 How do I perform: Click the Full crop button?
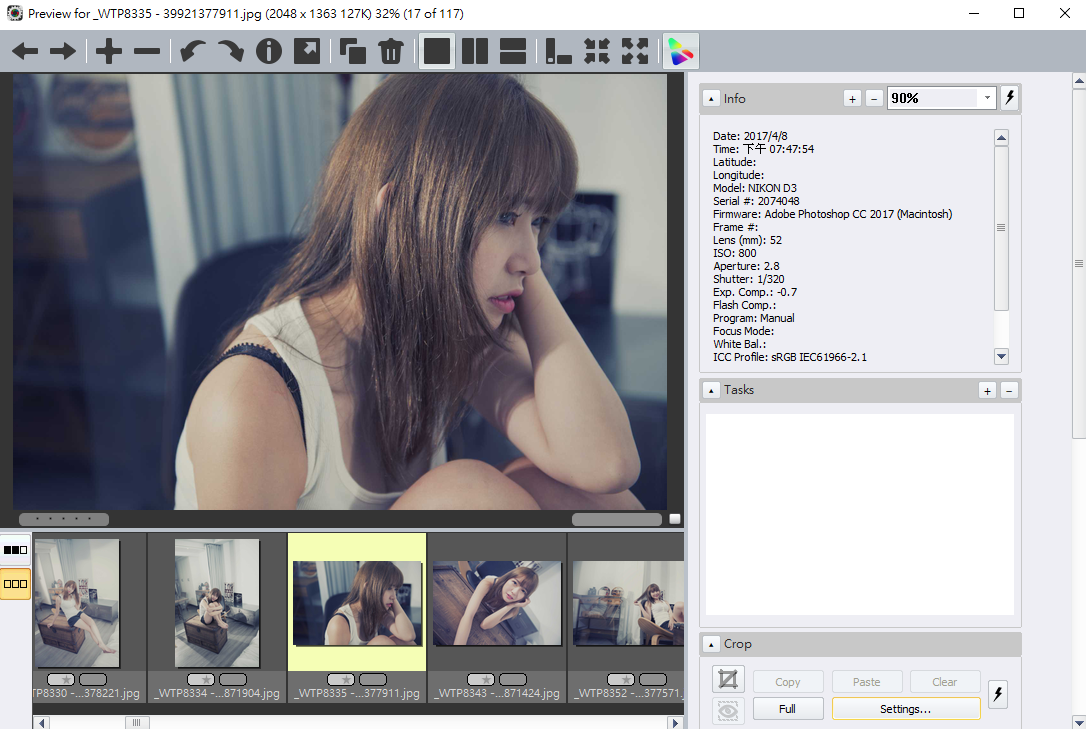[x=788, y=709]
